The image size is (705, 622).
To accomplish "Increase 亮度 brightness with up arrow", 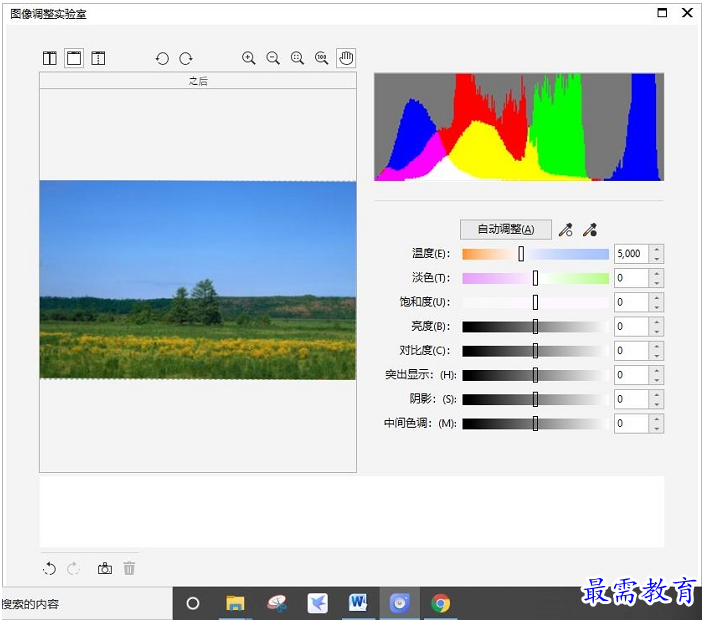I will 657,322.
